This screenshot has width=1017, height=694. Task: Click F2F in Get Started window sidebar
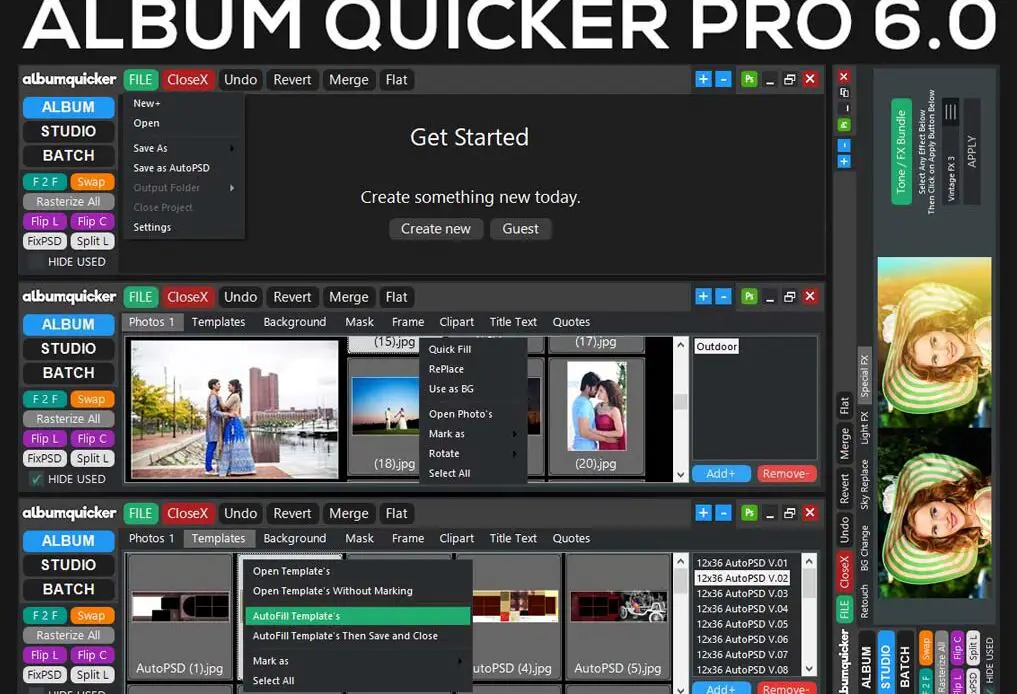(x=45, y=182)
